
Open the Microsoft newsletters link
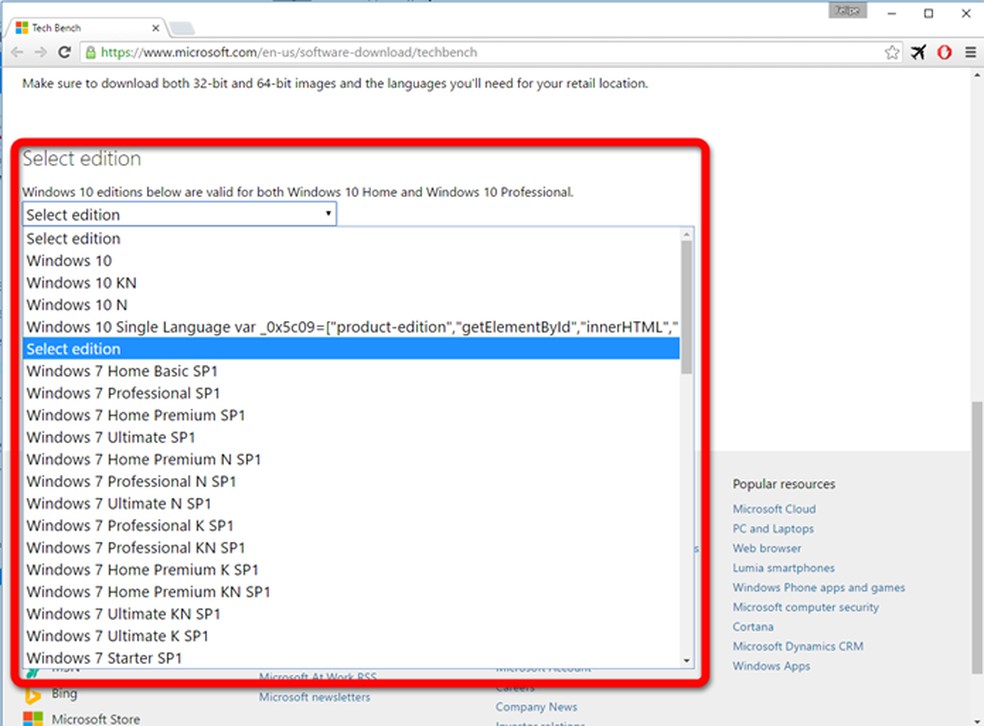(x=314, y=697)
